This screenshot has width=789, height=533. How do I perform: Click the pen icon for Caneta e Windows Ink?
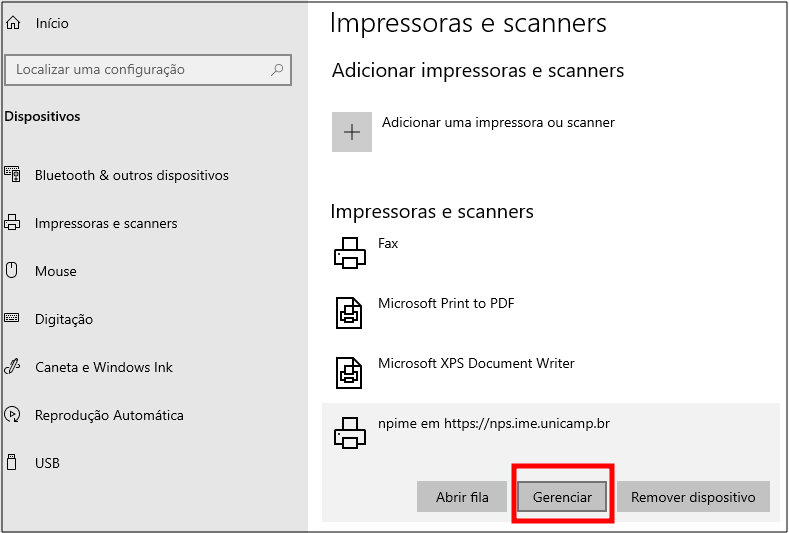(x=12, y=366)
